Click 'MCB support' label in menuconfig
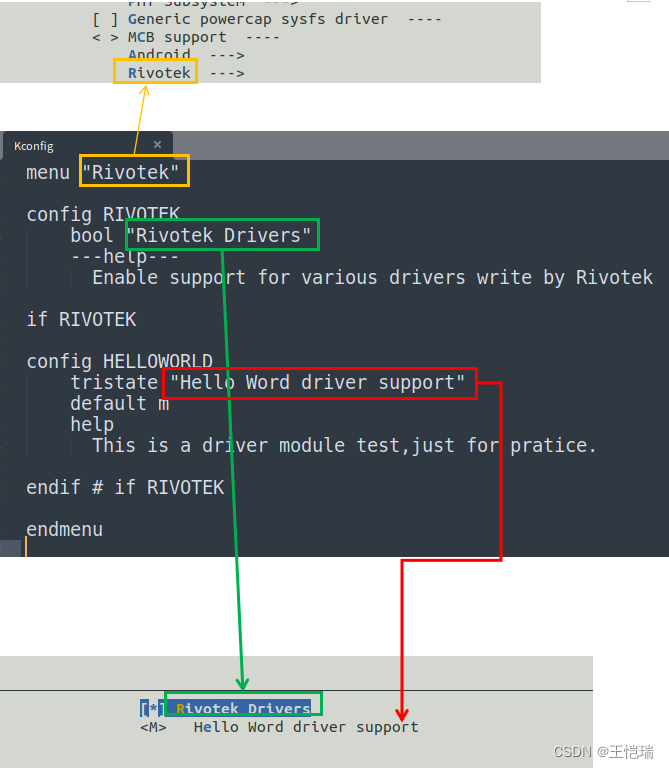The height and width of the screenshot is (768, 669). point(177,37)
